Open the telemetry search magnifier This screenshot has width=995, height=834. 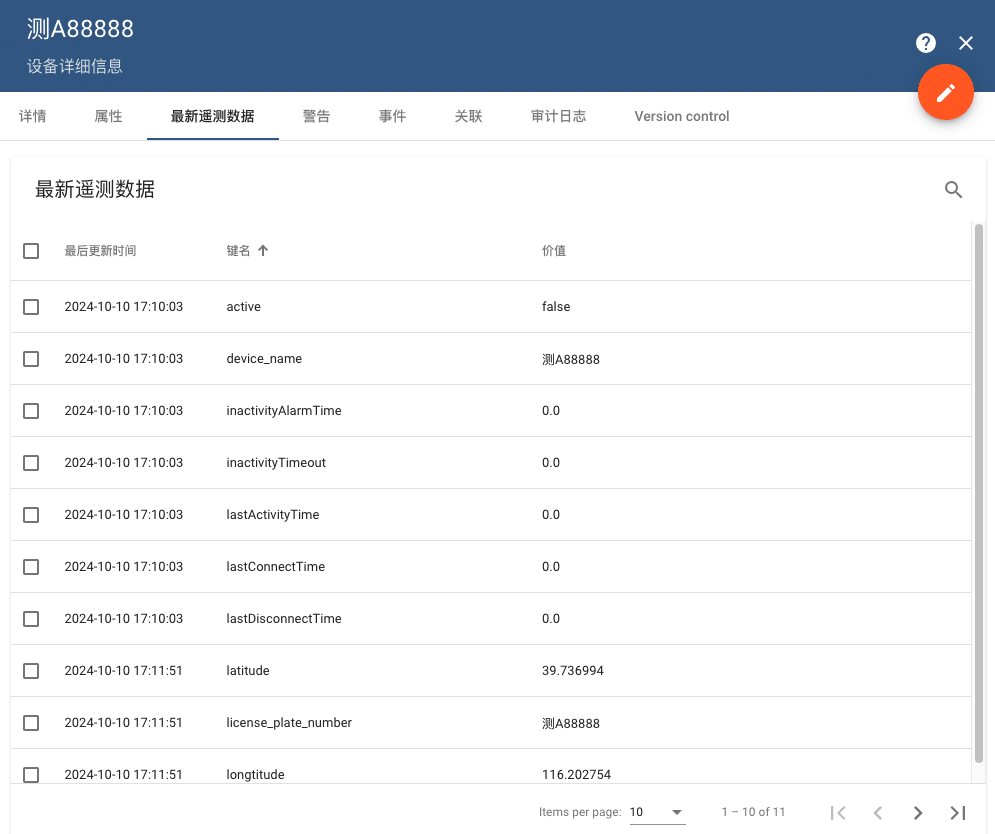[x=953, y=189]
